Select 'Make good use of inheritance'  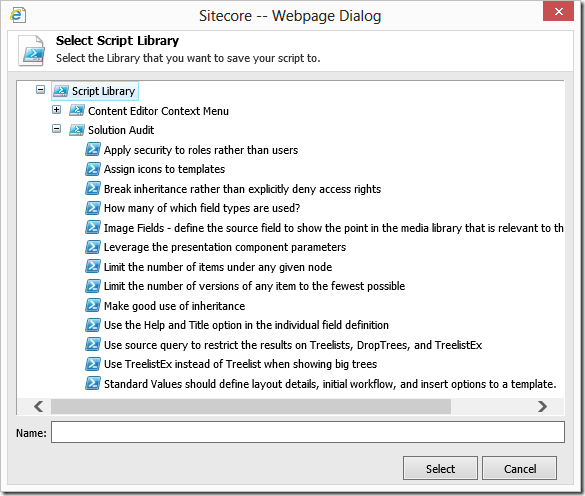(174, 306)
